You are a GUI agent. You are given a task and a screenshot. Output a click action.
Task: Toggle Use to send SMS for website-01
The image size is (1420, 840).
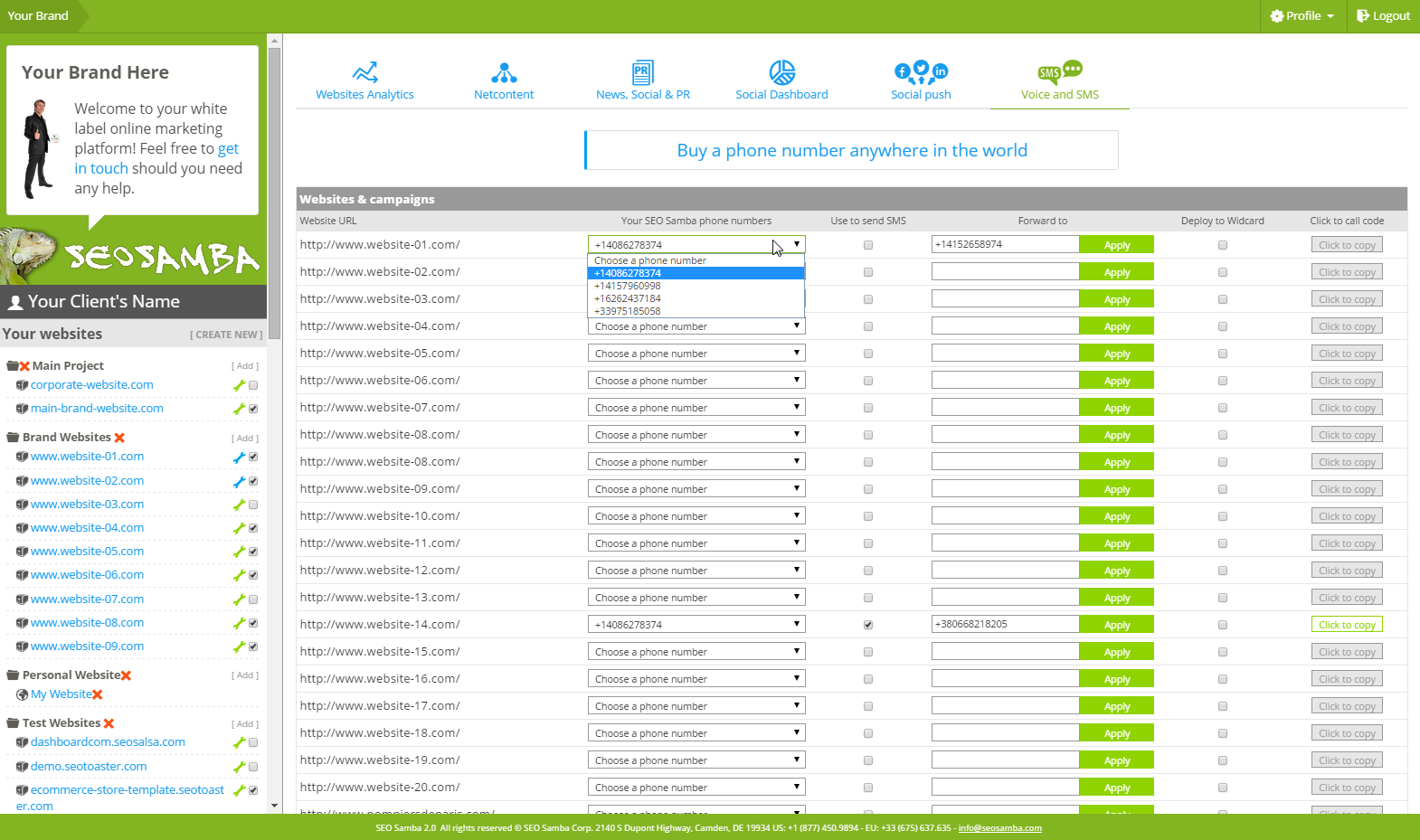[x=868, y=245]
